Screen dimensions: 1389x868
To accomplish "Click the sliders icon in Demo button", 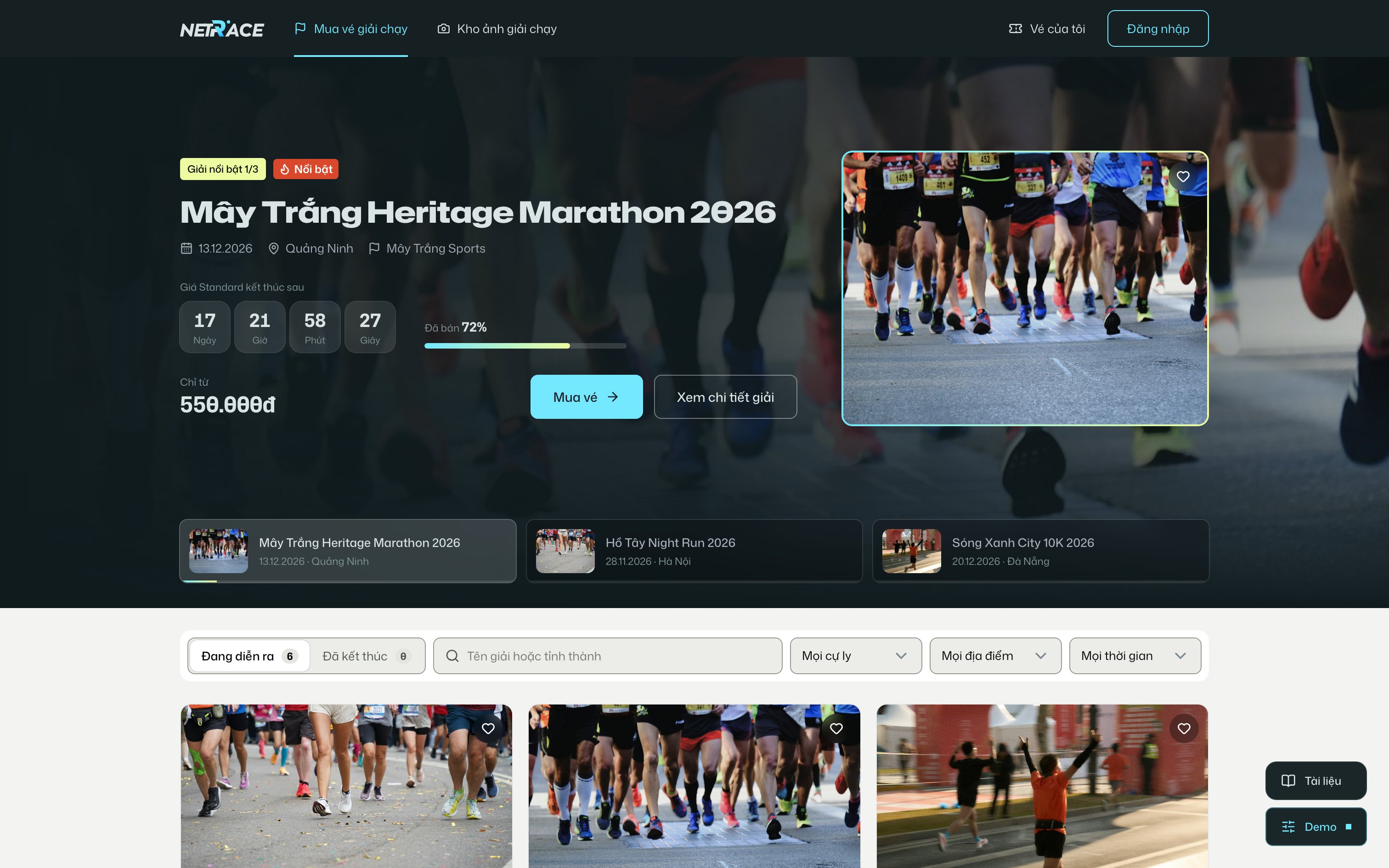I will tap(1288, 827).
